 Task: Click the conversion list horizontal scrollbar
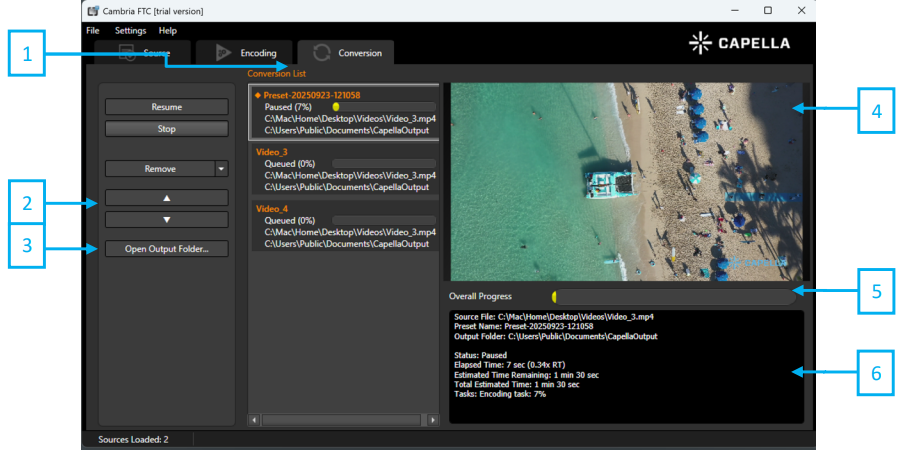[342, 420]
